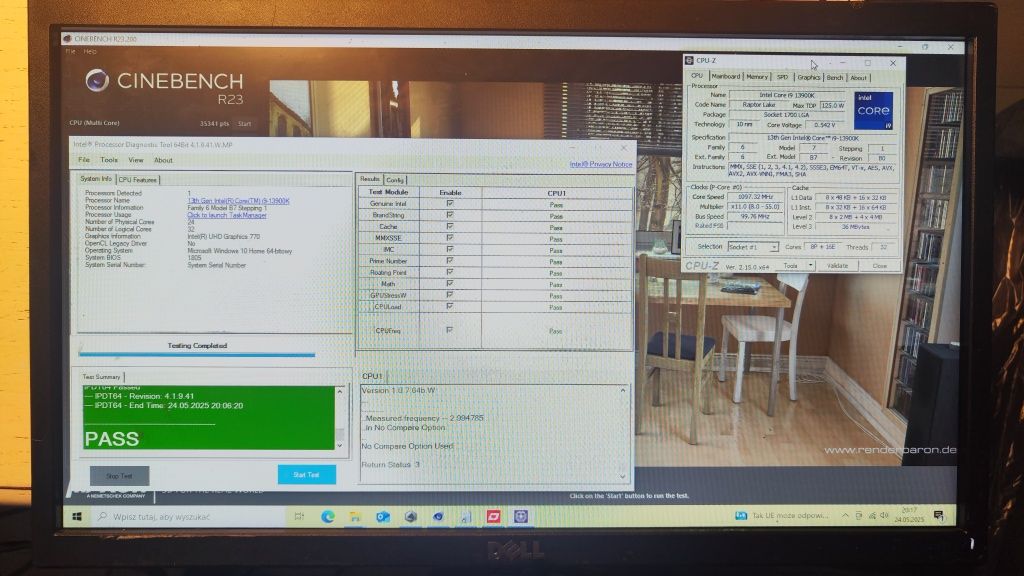The height and width of the screenshot is (576, 1024).
Task: Toggle the MMXSSE test checkbox
Action: (x=449, y=238)
